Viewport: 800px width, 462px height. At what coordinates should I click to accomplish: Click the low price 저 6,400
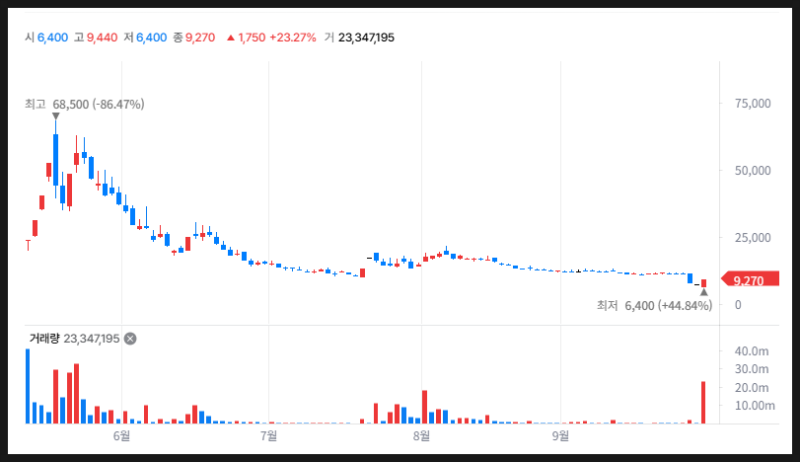145,38
